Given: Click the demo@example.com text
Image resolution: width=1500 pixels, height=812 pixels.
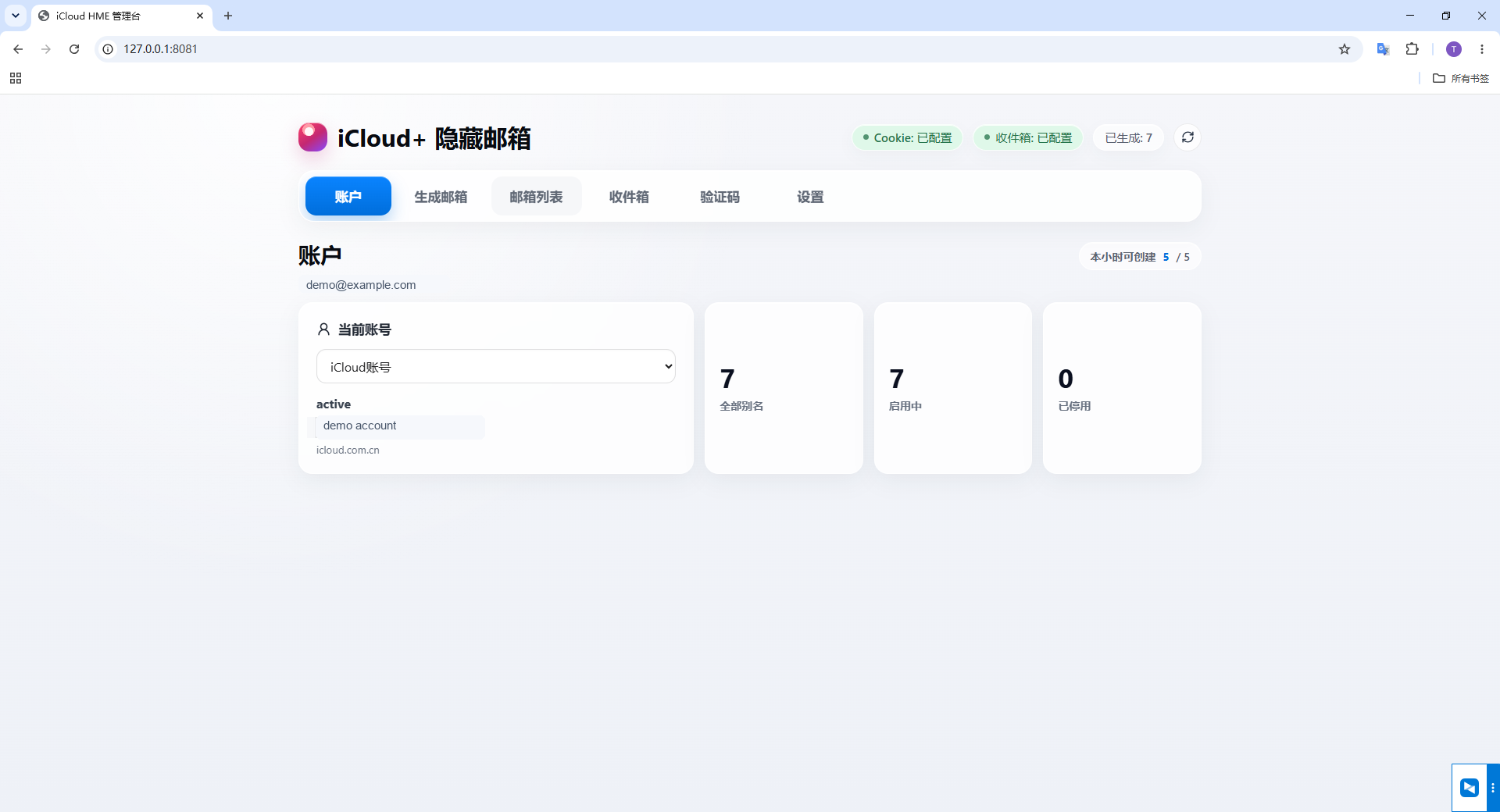Looking at the screenshot, I should (x=361, y=285).
